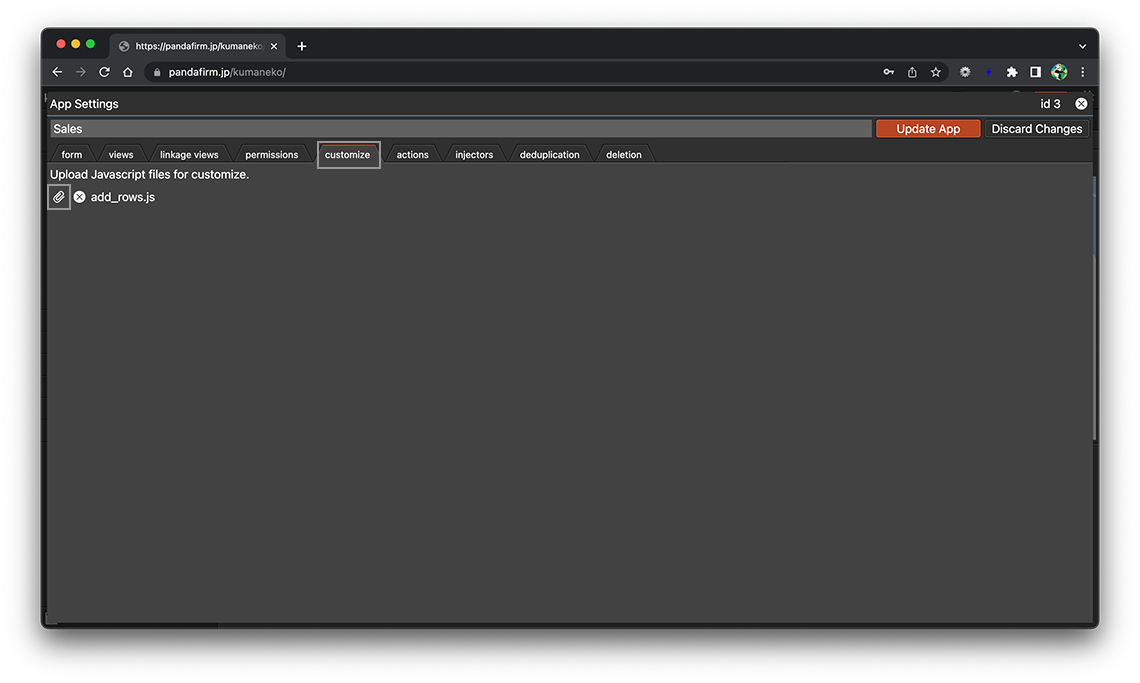Viewport: 1140px width, 683px height.
Task: Click the Update App button
Action: (927, 129)
